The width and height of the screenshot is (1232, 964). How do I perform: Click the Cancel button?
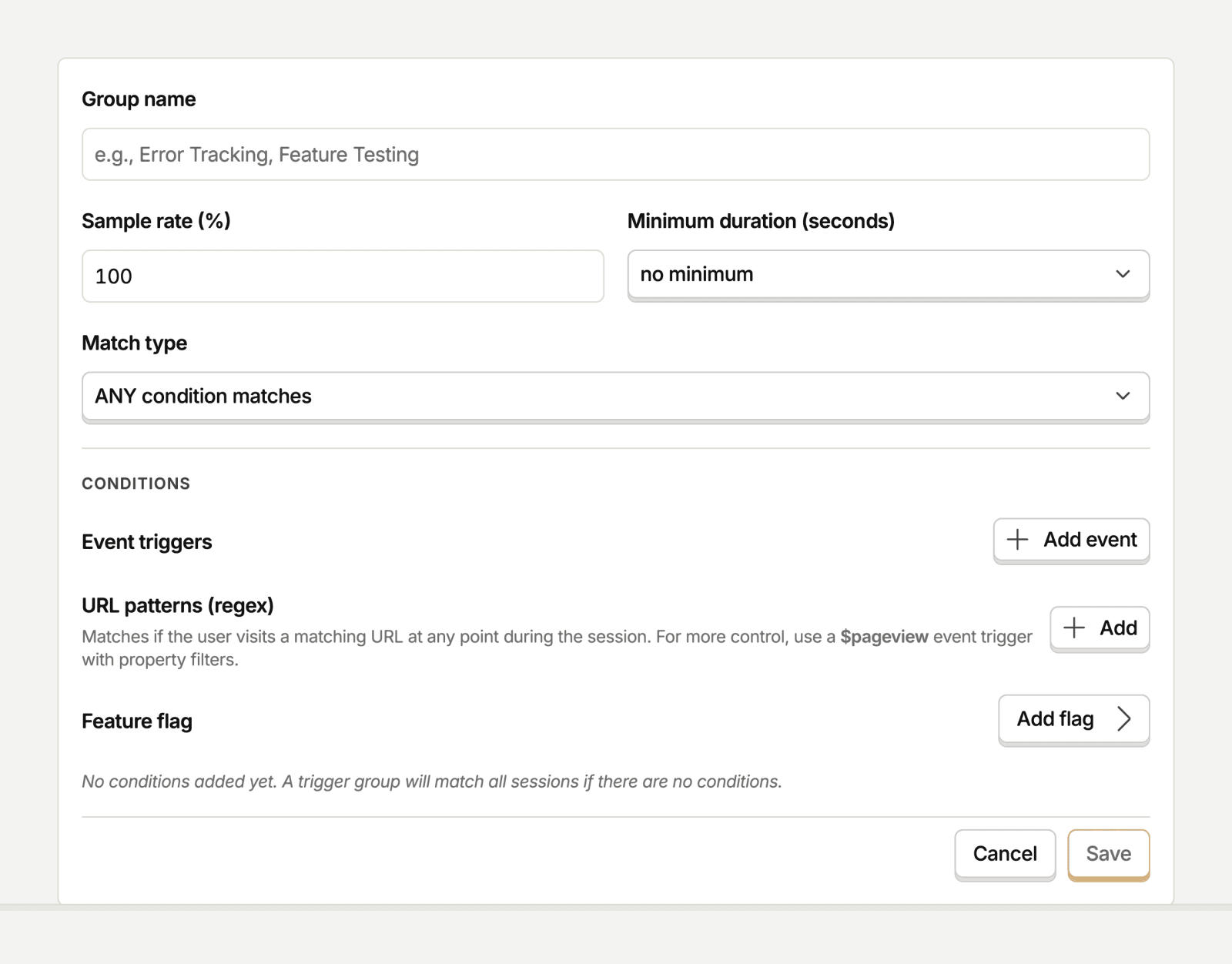(1005, 854)
